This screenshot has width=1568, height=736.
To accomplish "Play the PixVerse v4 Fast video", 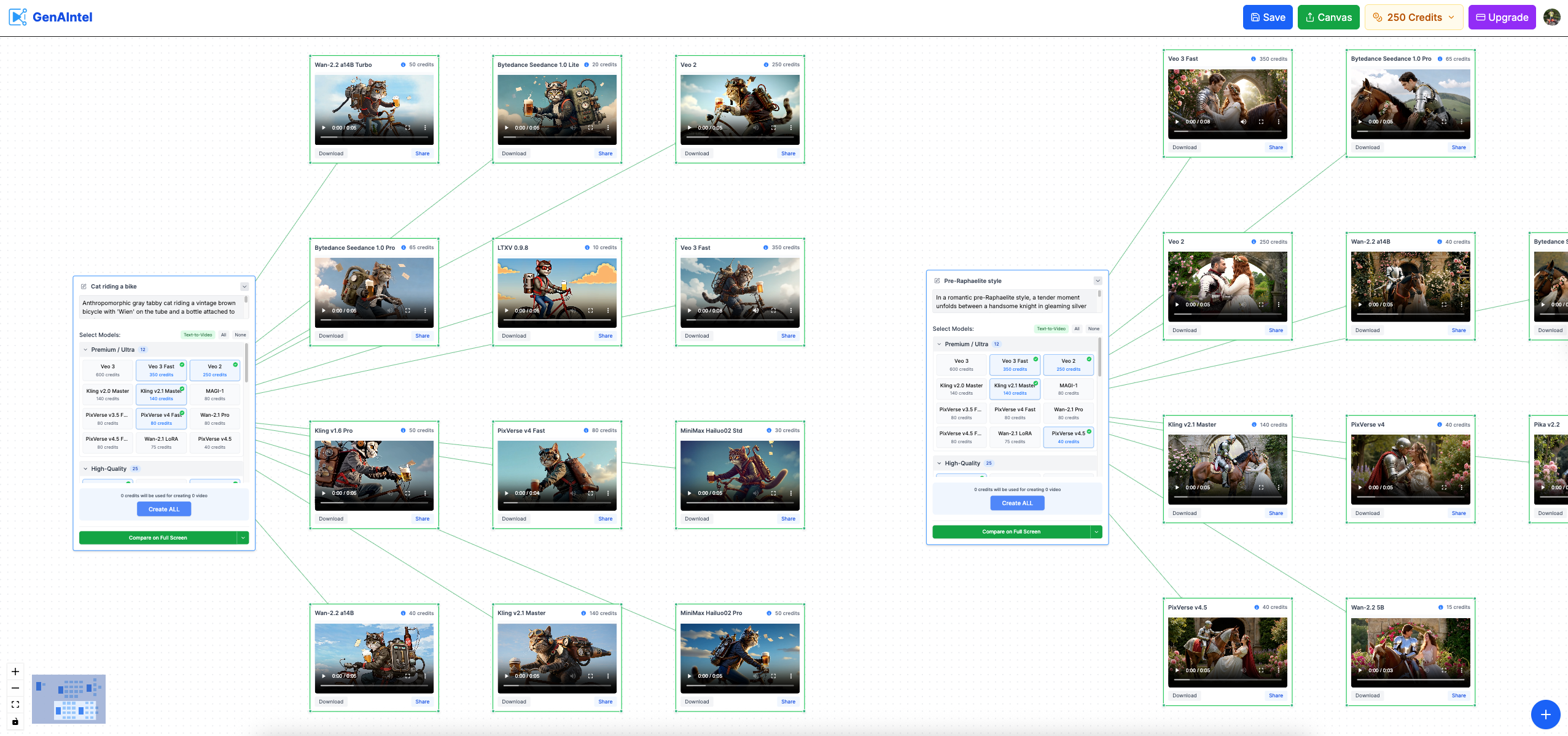I will tap(507, 494).
